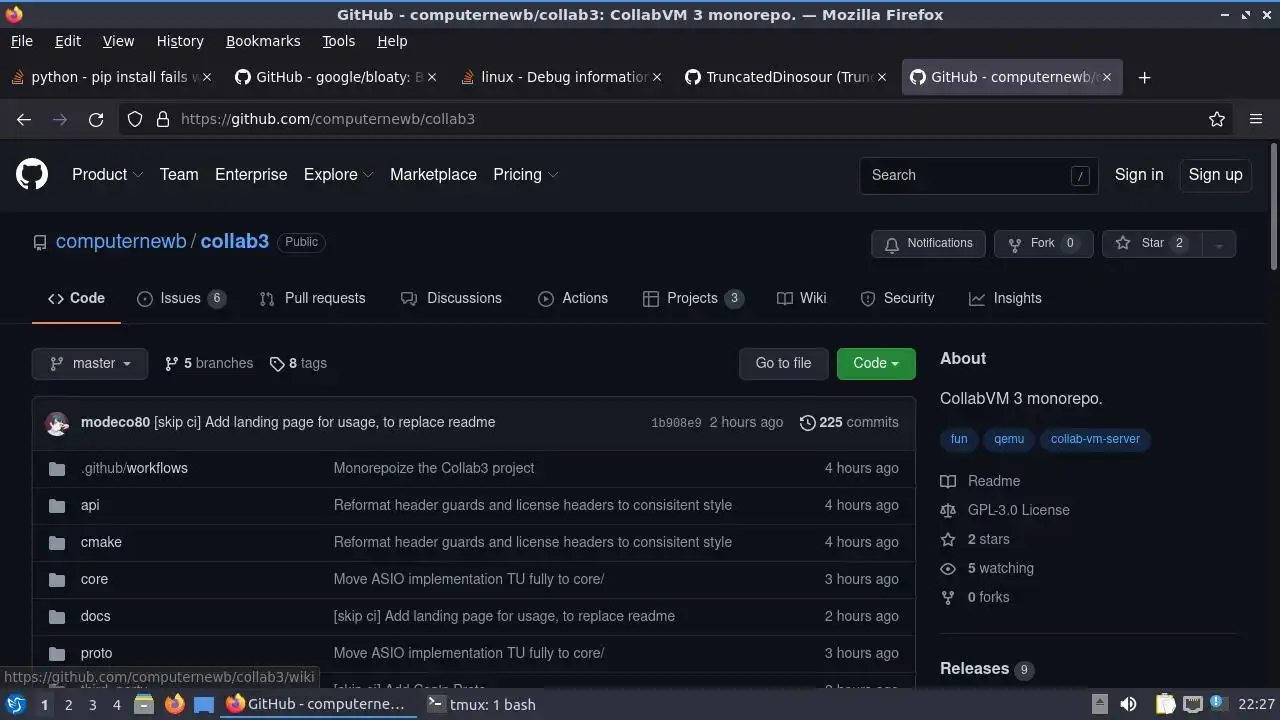This screenshot has height=720, width=1280.
Task: Switch to the Wiki tab
Action: point(801,298)
